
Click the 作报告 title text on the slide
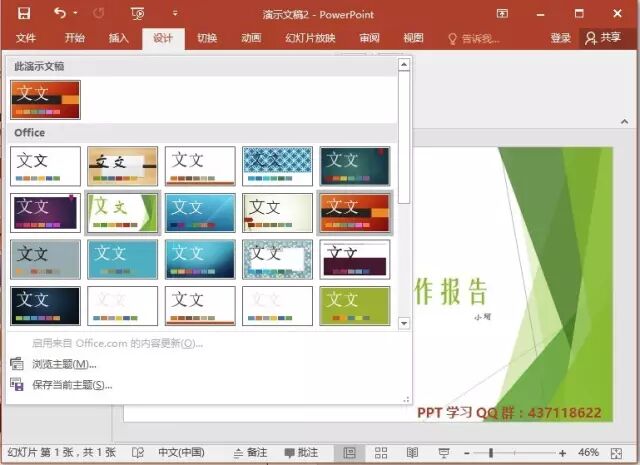pyautogui.click(x=451, y=291)
